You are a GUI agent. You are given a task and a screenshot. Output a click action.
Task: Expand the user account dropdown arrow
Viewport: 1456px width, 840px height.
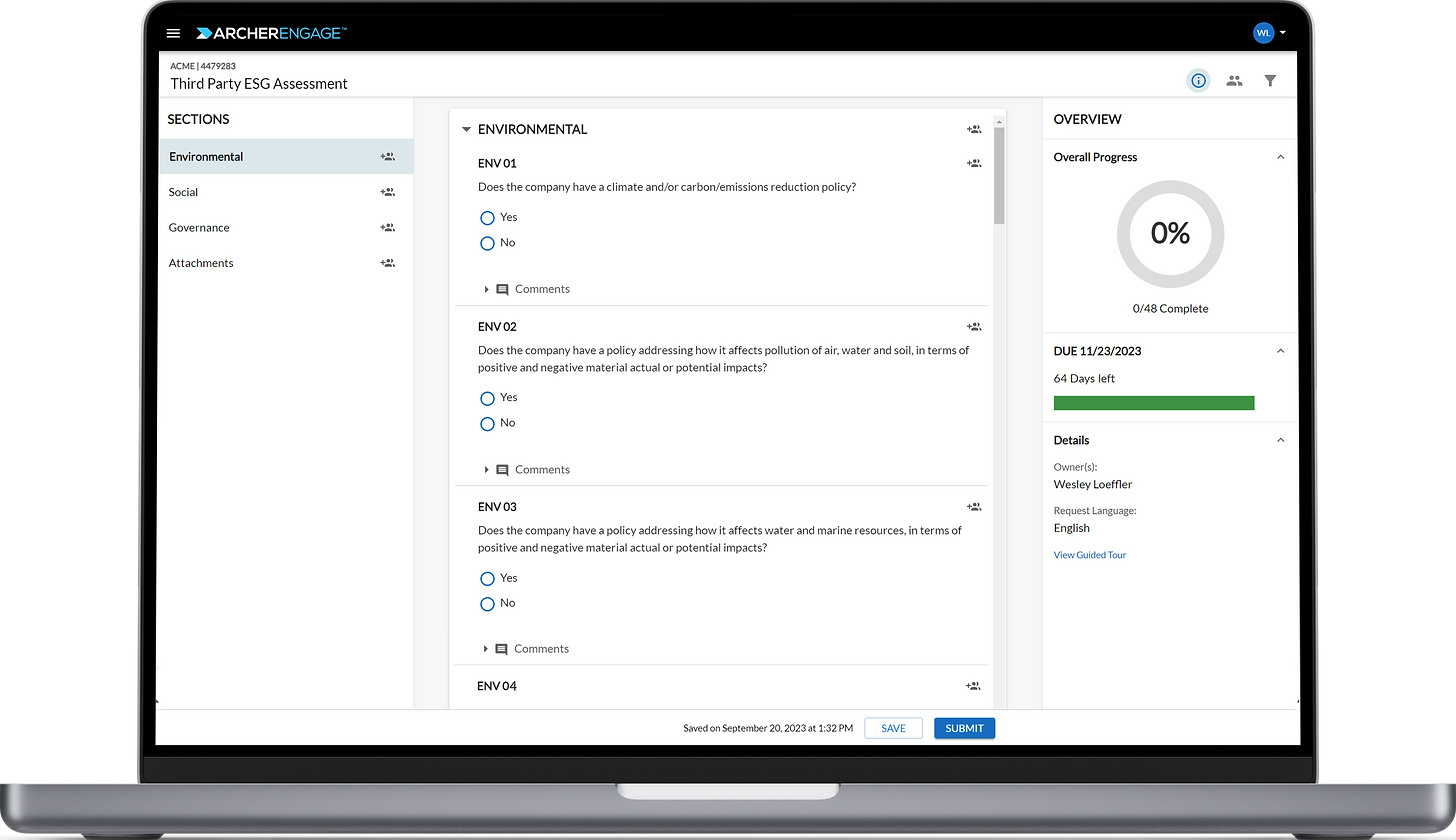click(x=1283, y=33)
